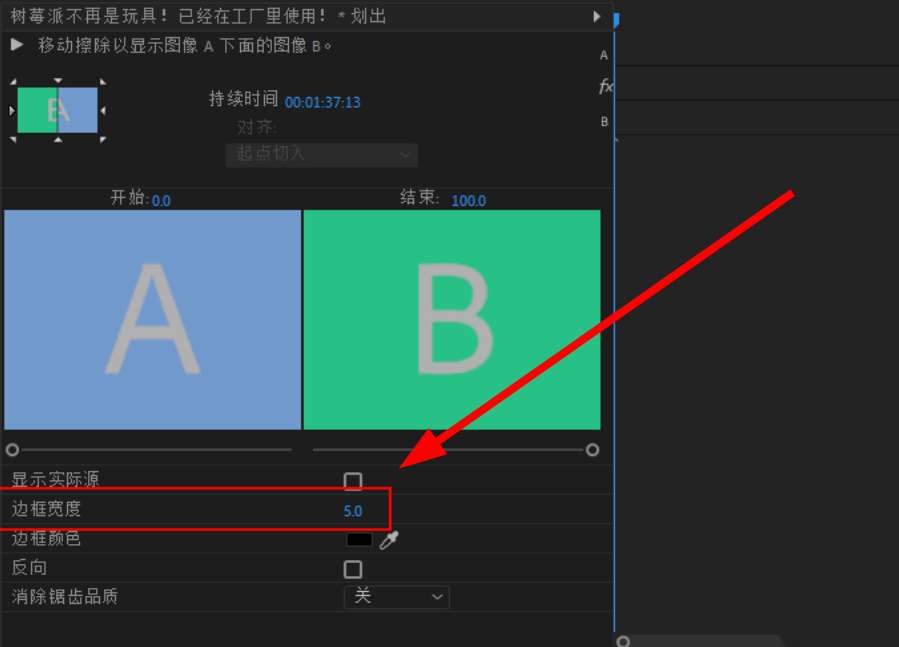Open the 消除锯齿品质 dropdown set to 关
The image size is (899, 647).
click(397, 597)
